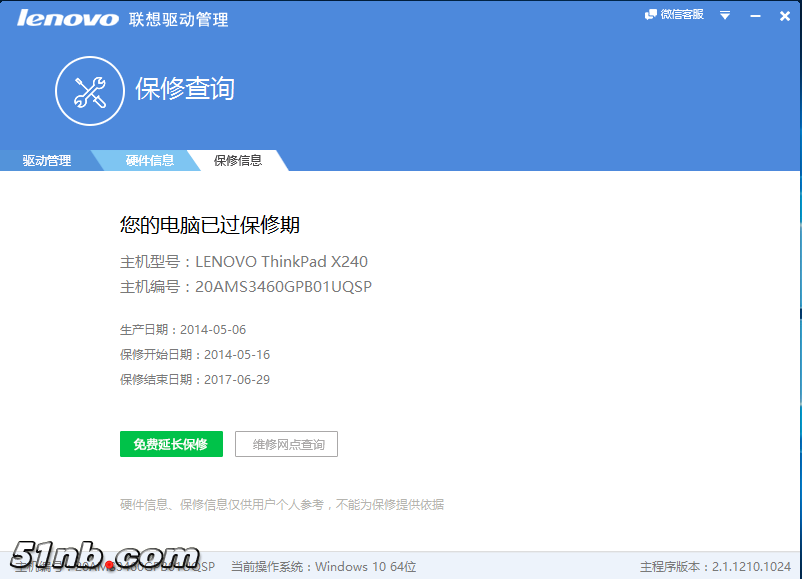
Task: Click the 保修结束日期 2017-06-29 line
Action: [195, 380]
